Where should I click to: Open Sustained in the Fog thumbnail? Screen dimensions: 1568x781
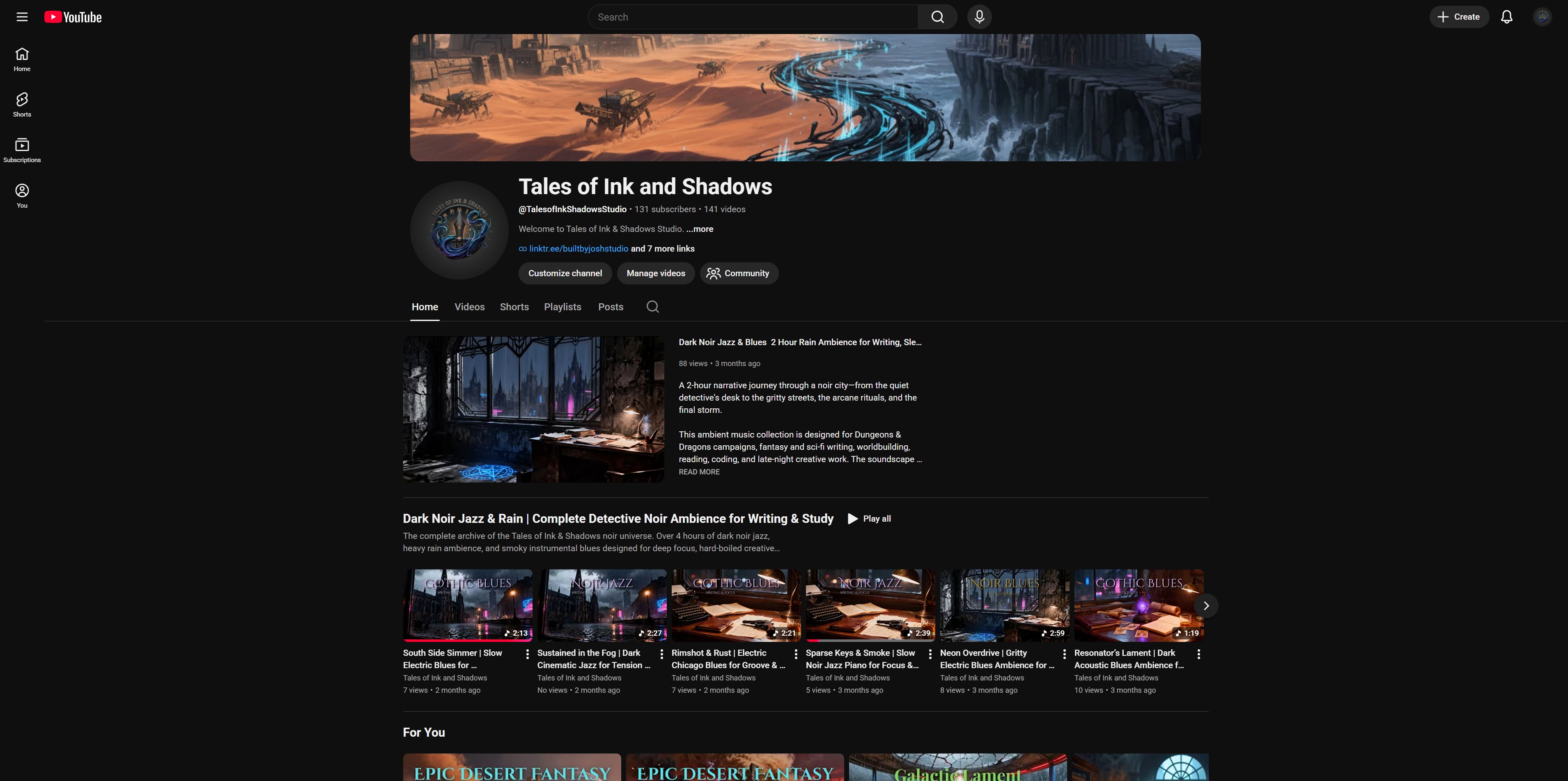tap(602, 606)
